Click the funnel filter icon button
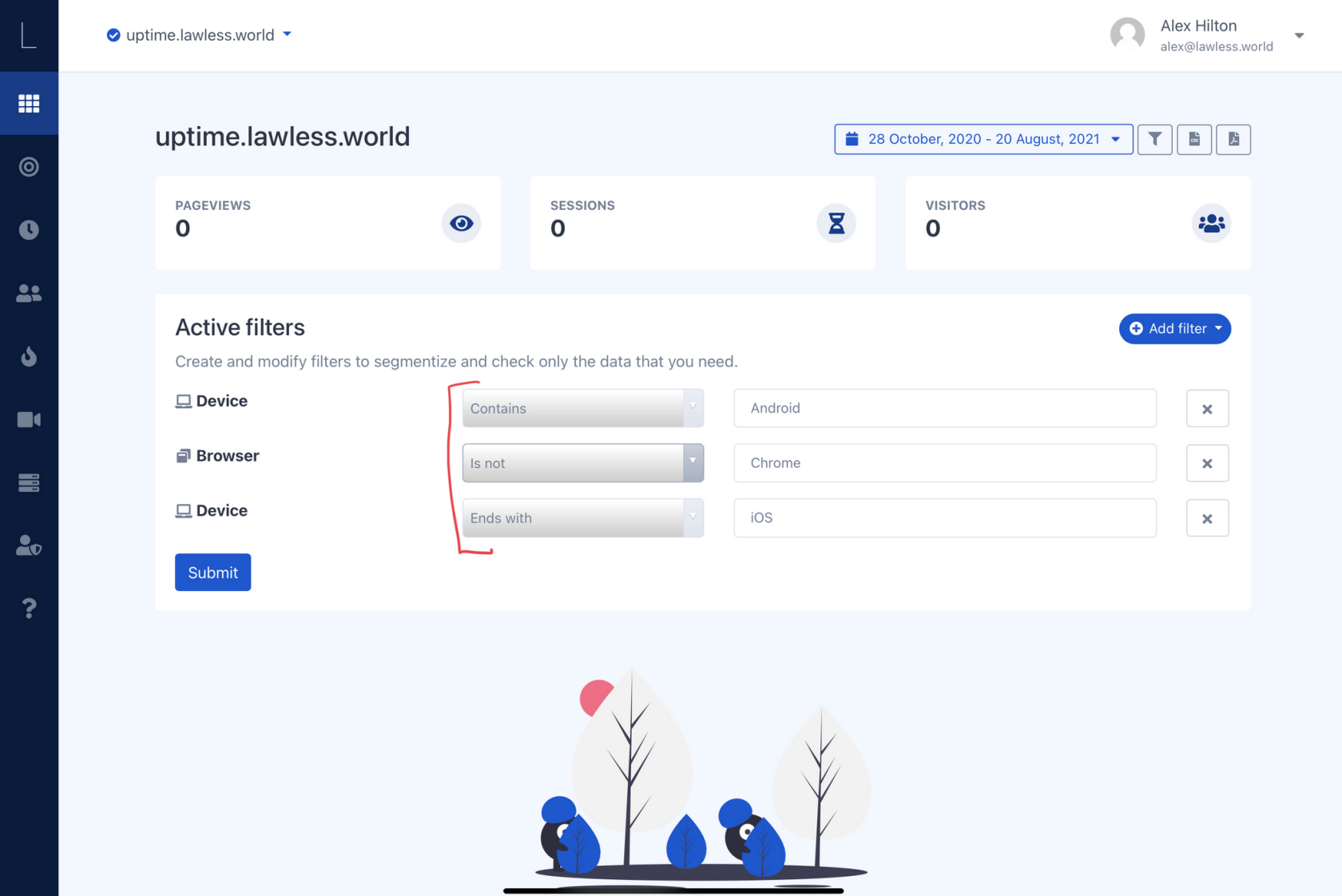 click(1154, 139)
